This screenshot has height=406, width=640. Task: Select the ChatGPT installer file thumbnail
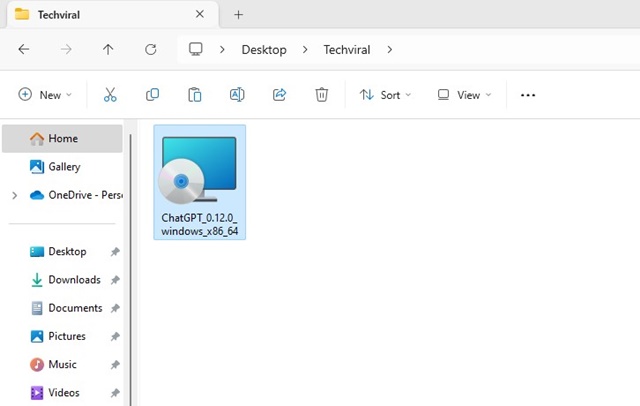click(x=198, y=170)
